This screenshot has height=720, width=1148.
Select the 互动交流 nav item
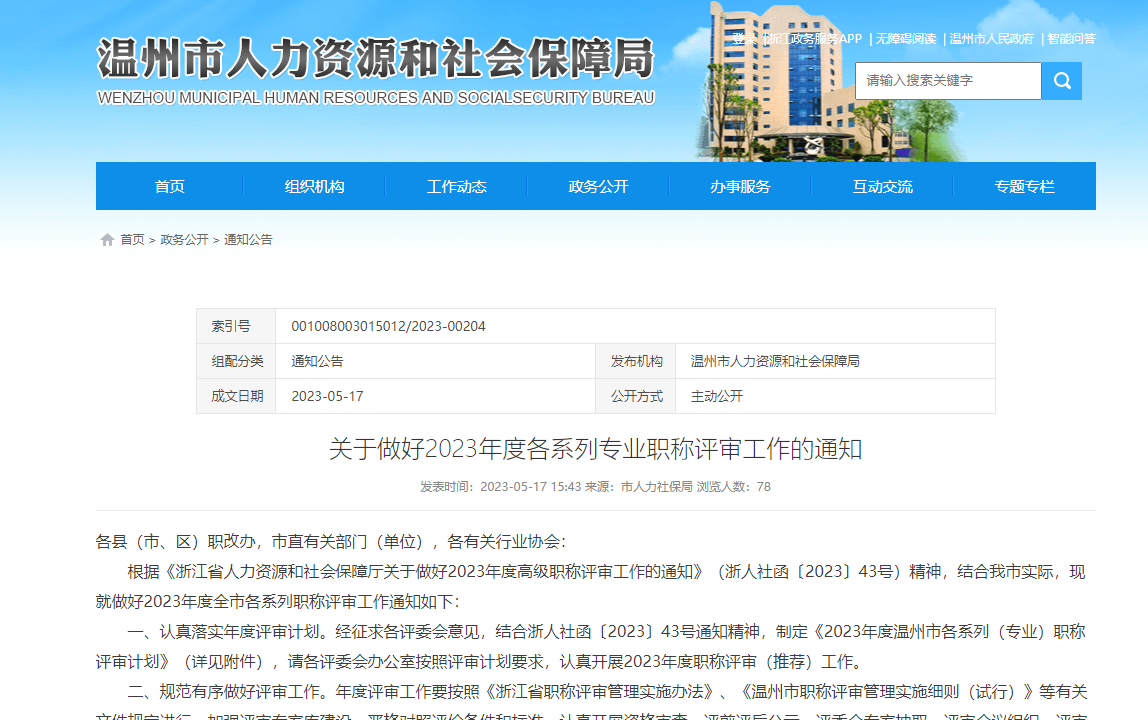pyautogui.click(x=882, y=187)
